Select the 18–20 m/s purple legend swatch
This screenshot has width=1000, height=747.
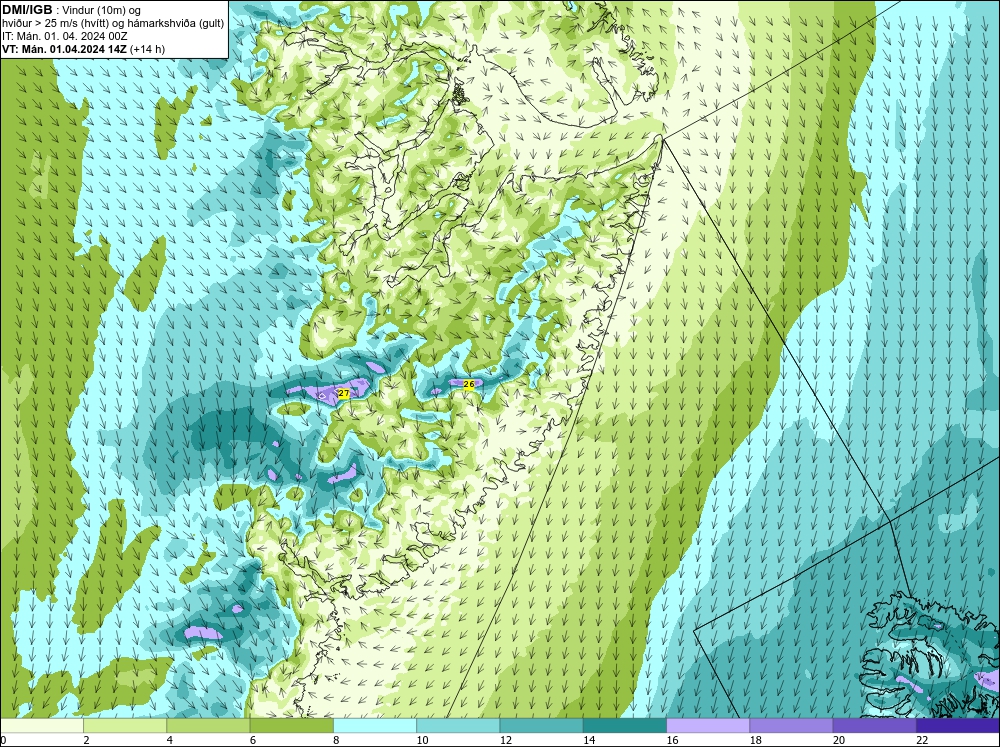point(791,725)
